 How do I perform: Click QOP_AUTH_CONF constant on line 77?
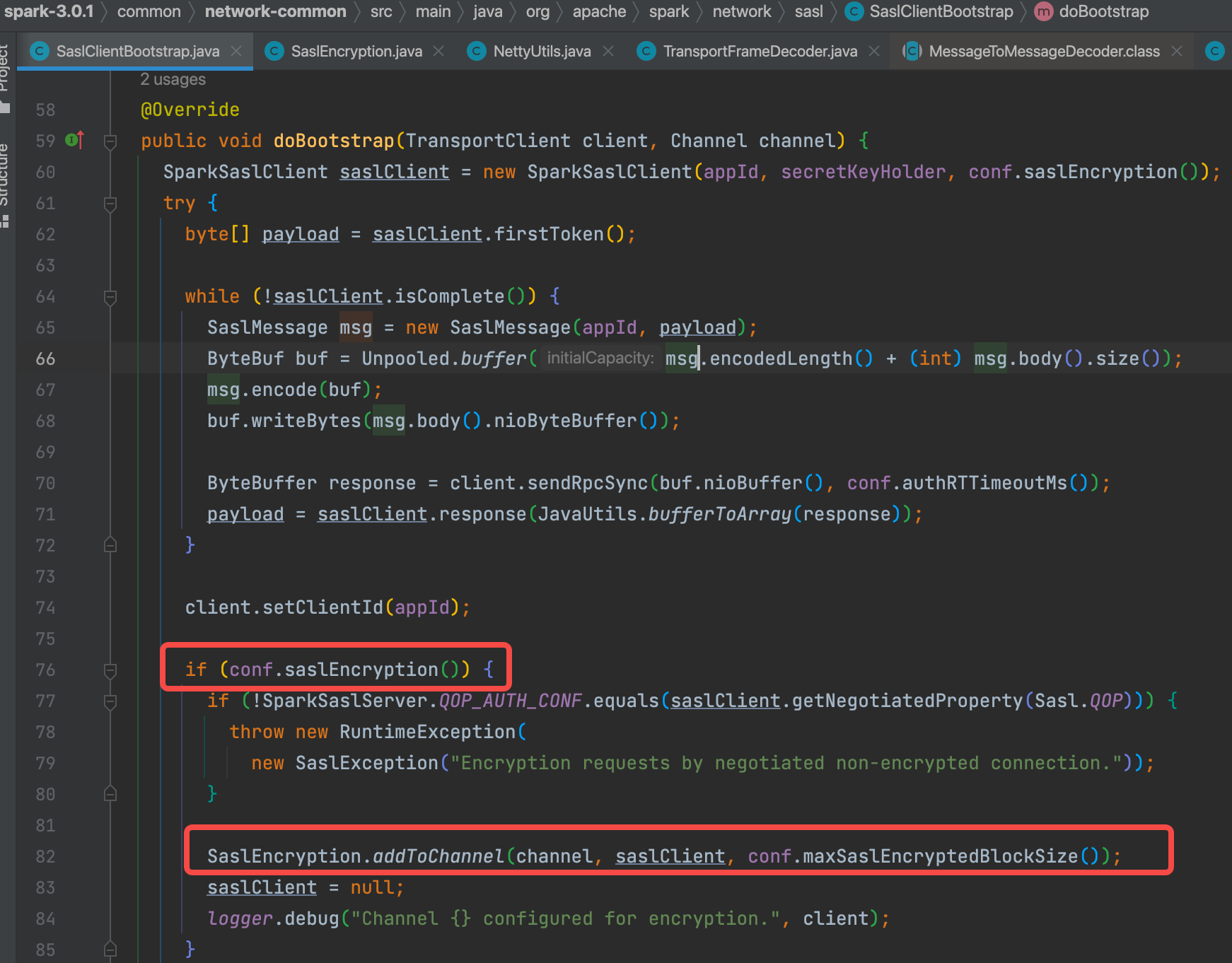coord(510,701)
